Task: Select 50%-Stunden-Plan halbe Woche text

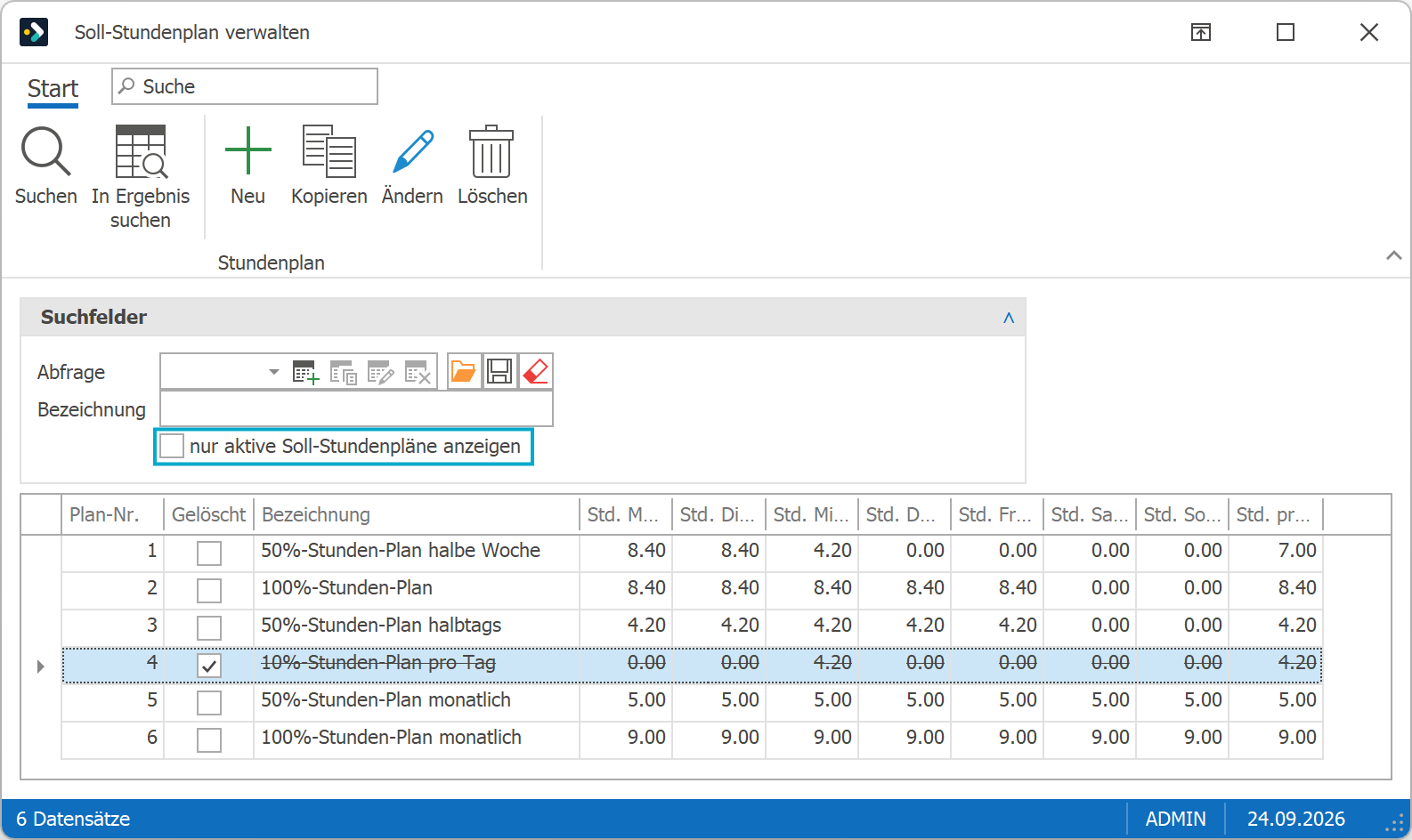Action: point(401,551)
